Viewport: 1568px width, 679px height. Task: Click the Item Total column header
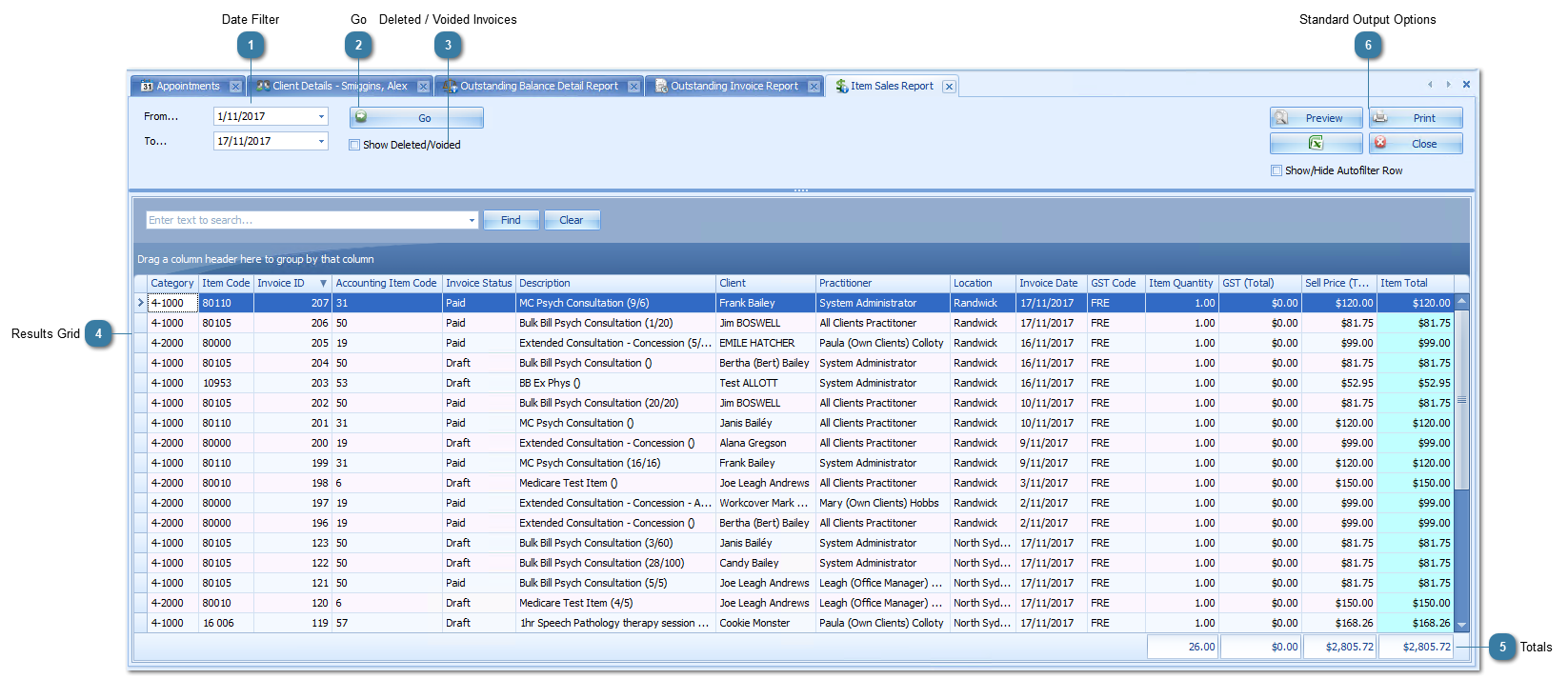point(1416,283)
